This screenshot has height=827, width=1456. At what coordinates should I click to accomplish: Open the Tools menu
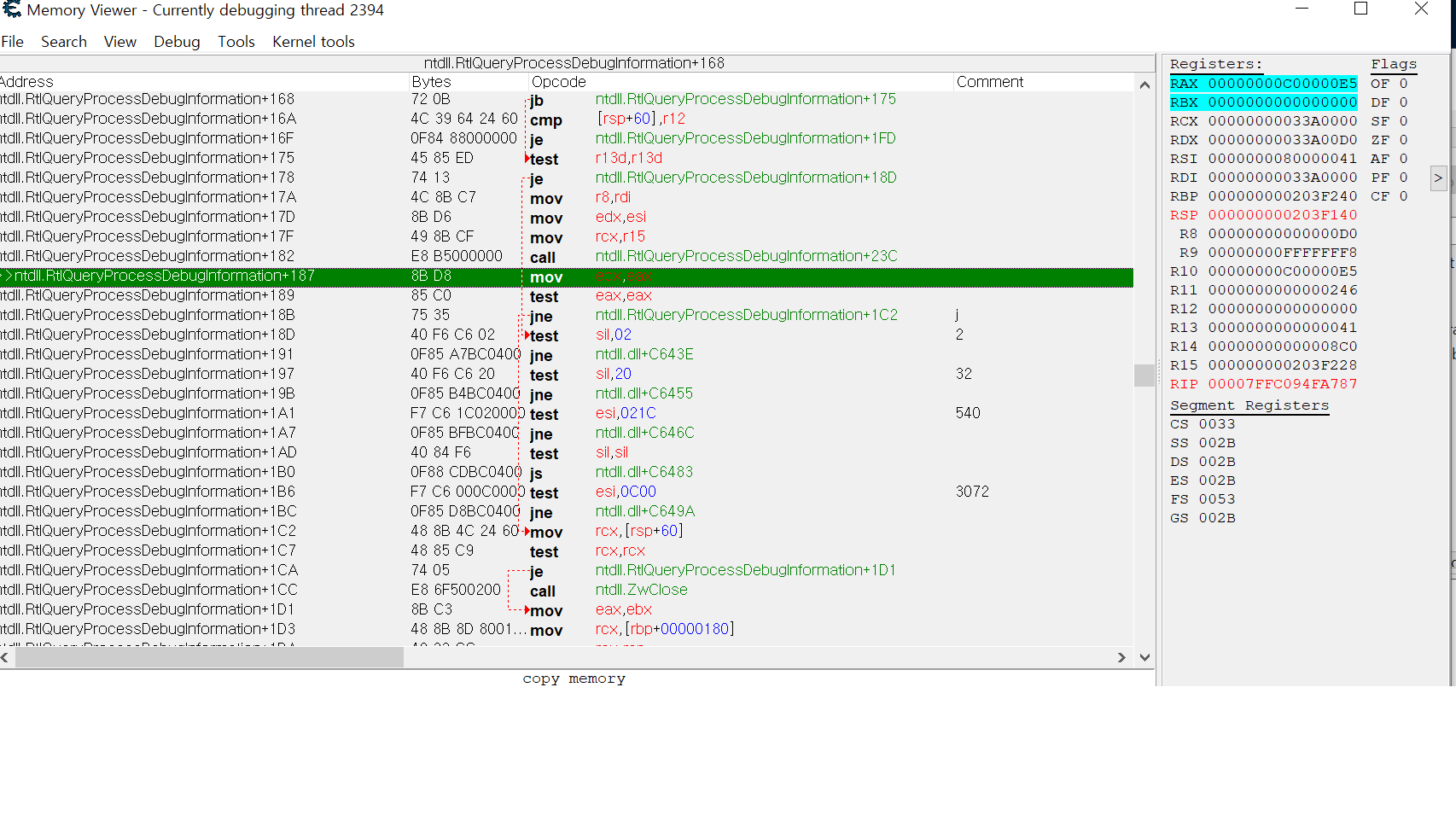(236, 41)
